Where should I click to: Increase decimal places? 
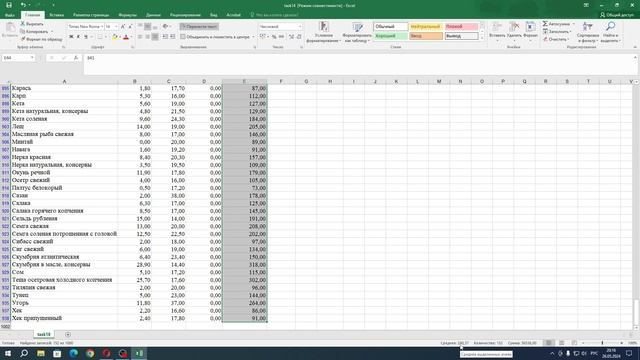pos(291,37)
